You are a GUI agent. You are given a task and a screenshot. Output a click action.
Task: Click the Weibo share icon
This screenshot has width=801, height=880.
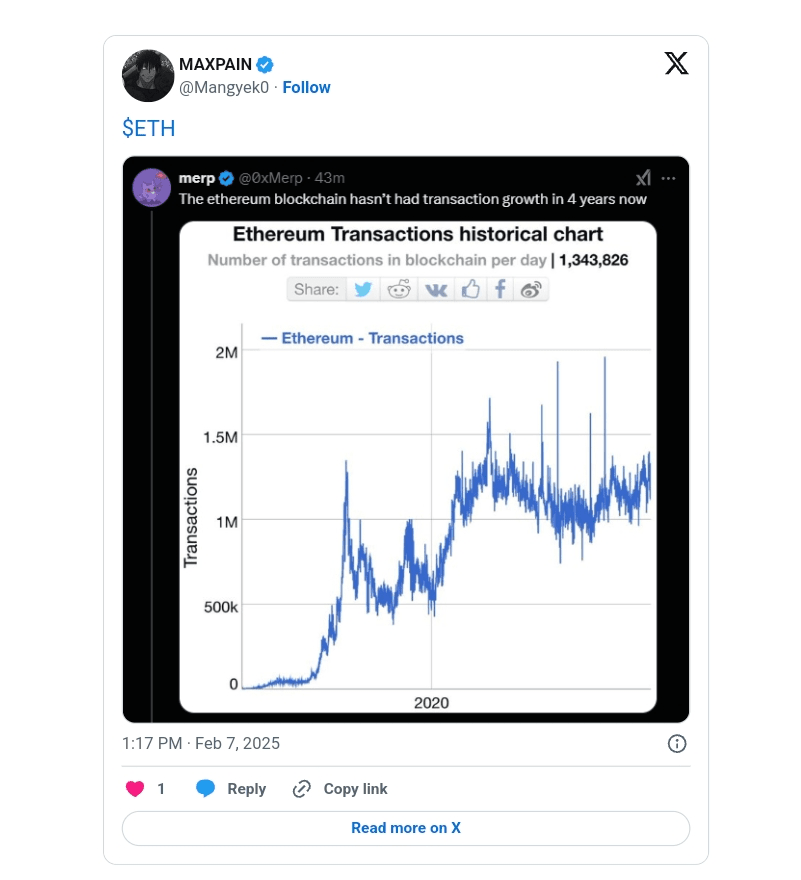point(532,290)
